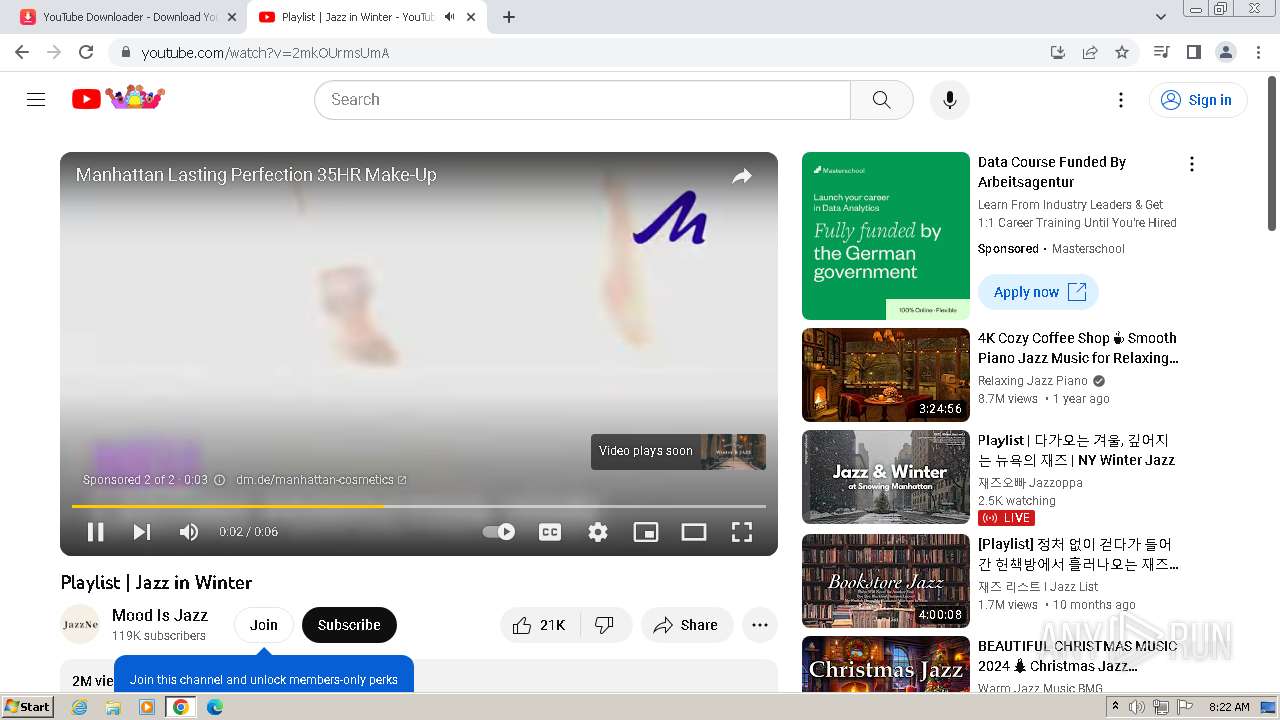Open 4K Cozy Coffee Shop video thumbnail

click(x=886, y=375)
